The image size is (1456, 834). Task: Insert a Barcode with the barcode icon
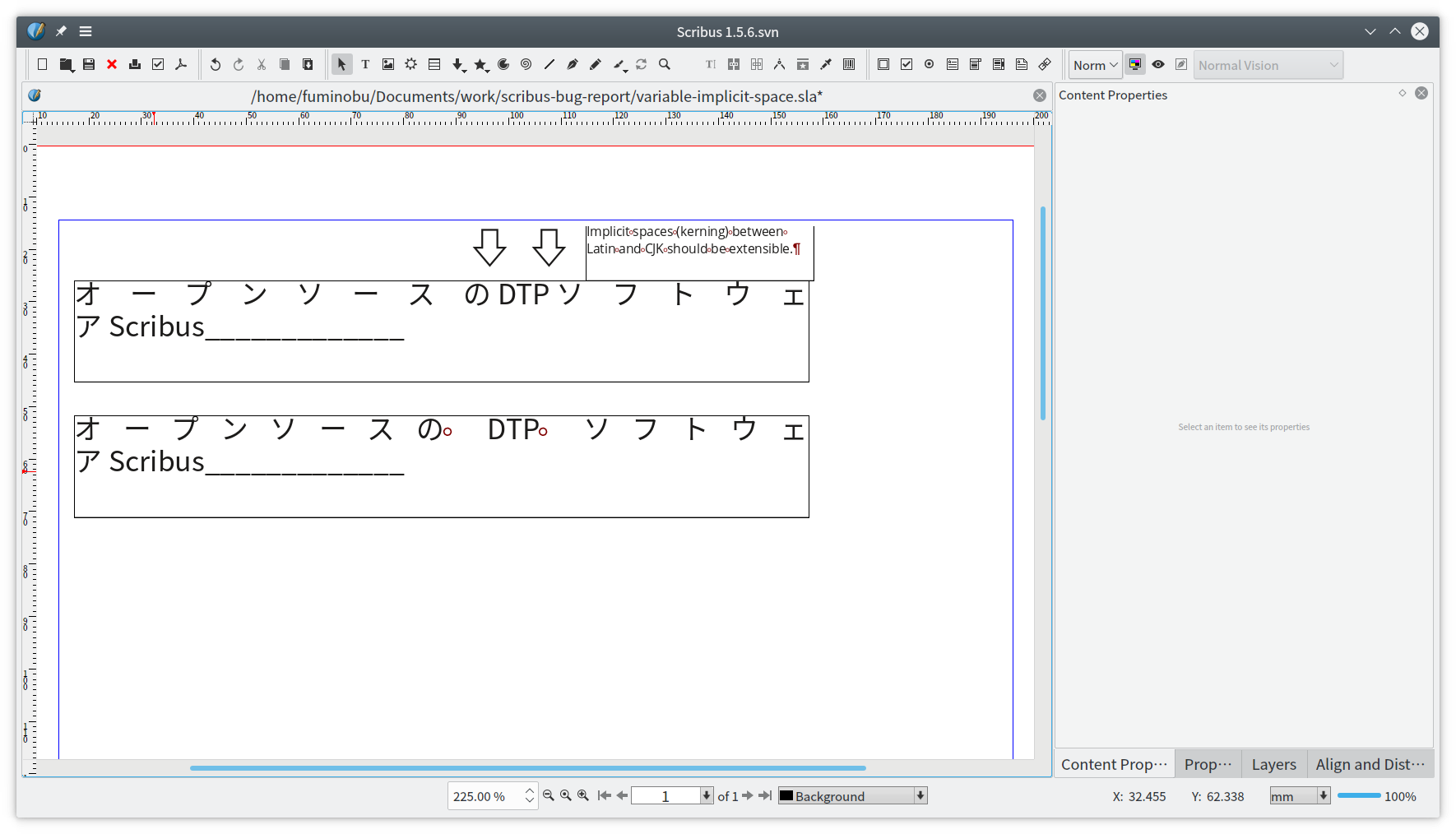[849, 64]
